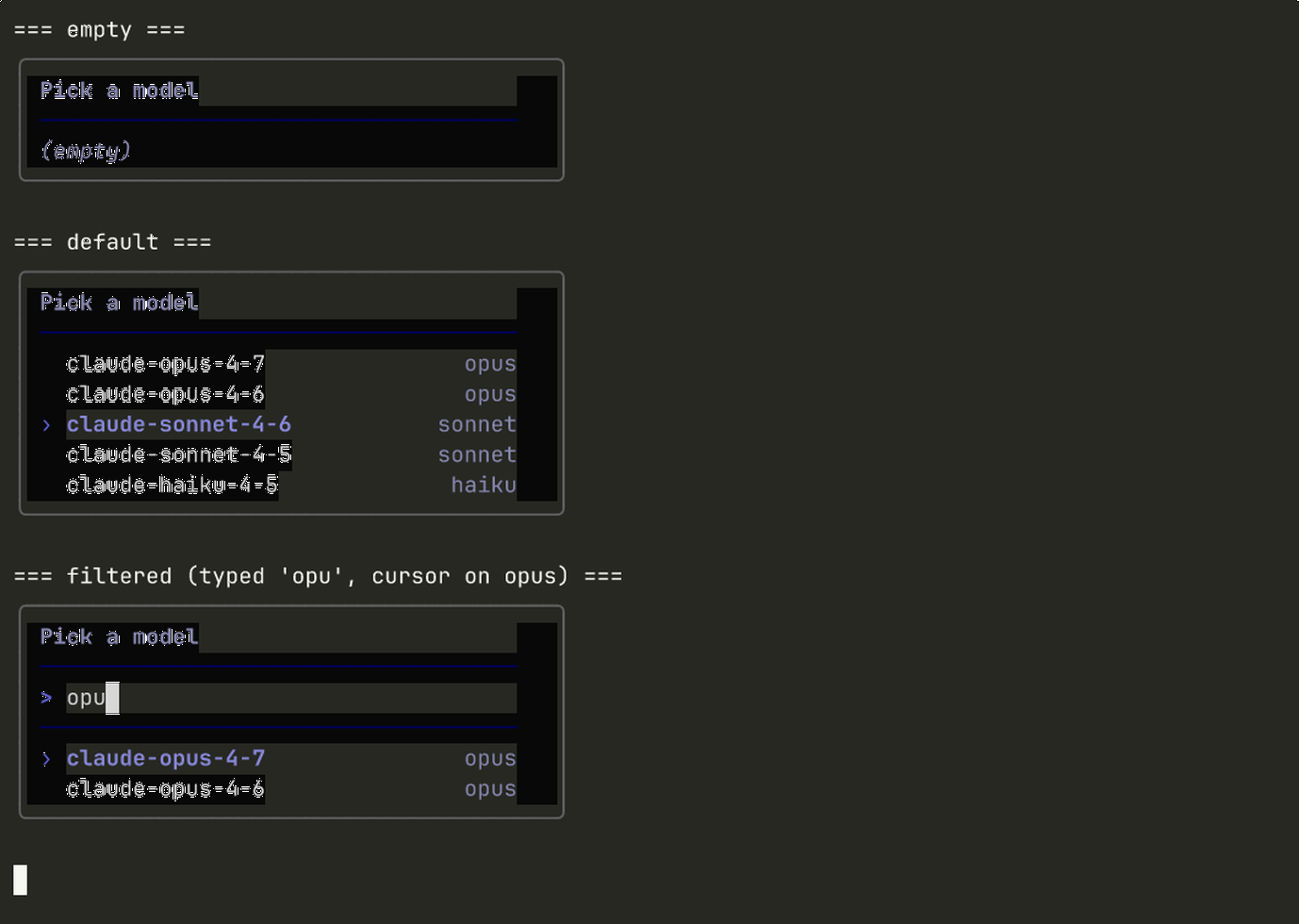The height and width of the screenshot is (924, 1299).
Task: Click the selection chevron beside claude-sonnet-4-6
Action: (46, 425)
